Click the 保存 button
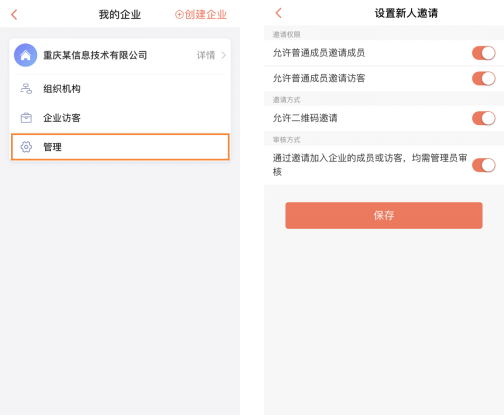 pyautogui.click(x=384, y=215)
